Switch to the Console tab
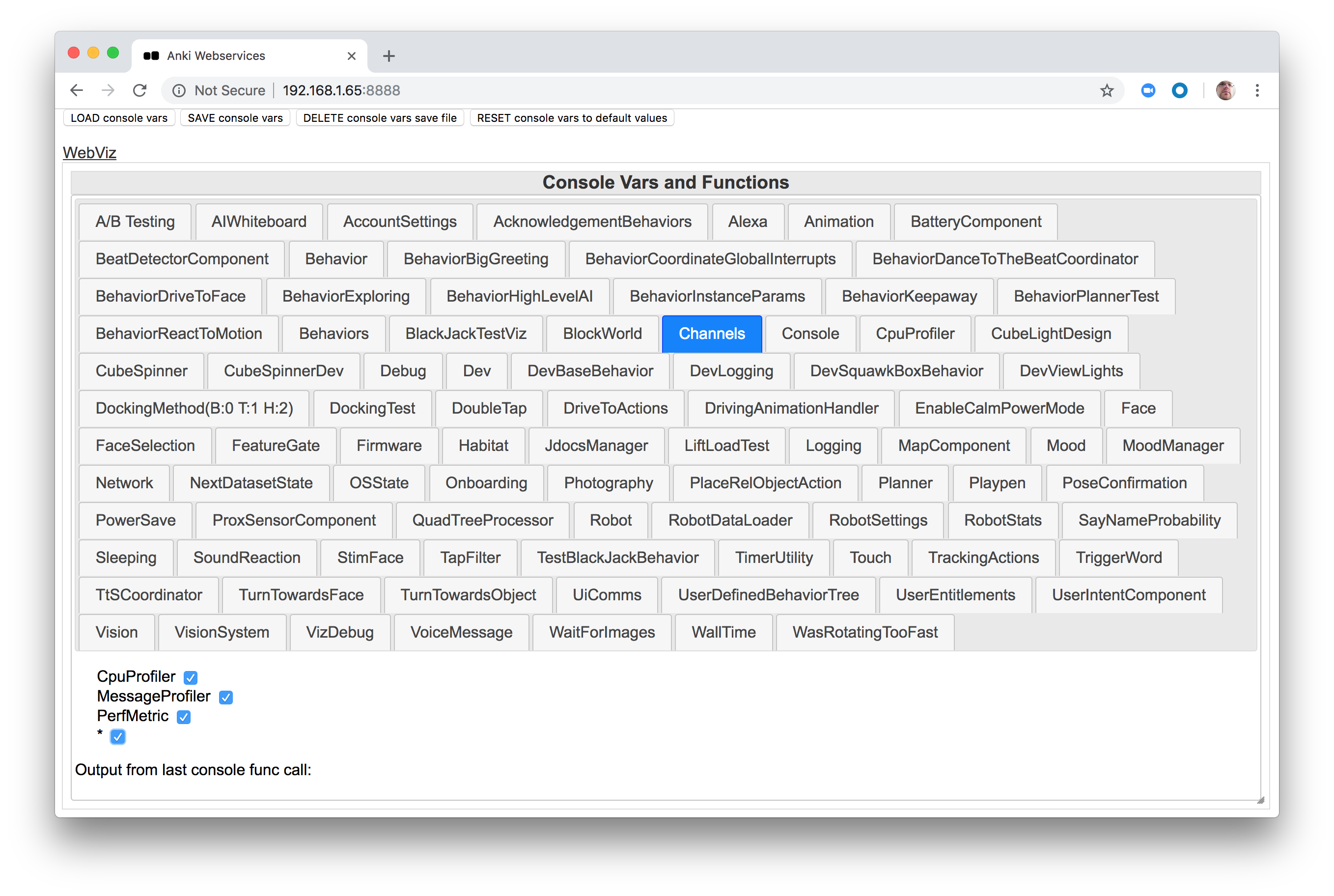This screenshot has height=896, width=1334. pos(809,334)
